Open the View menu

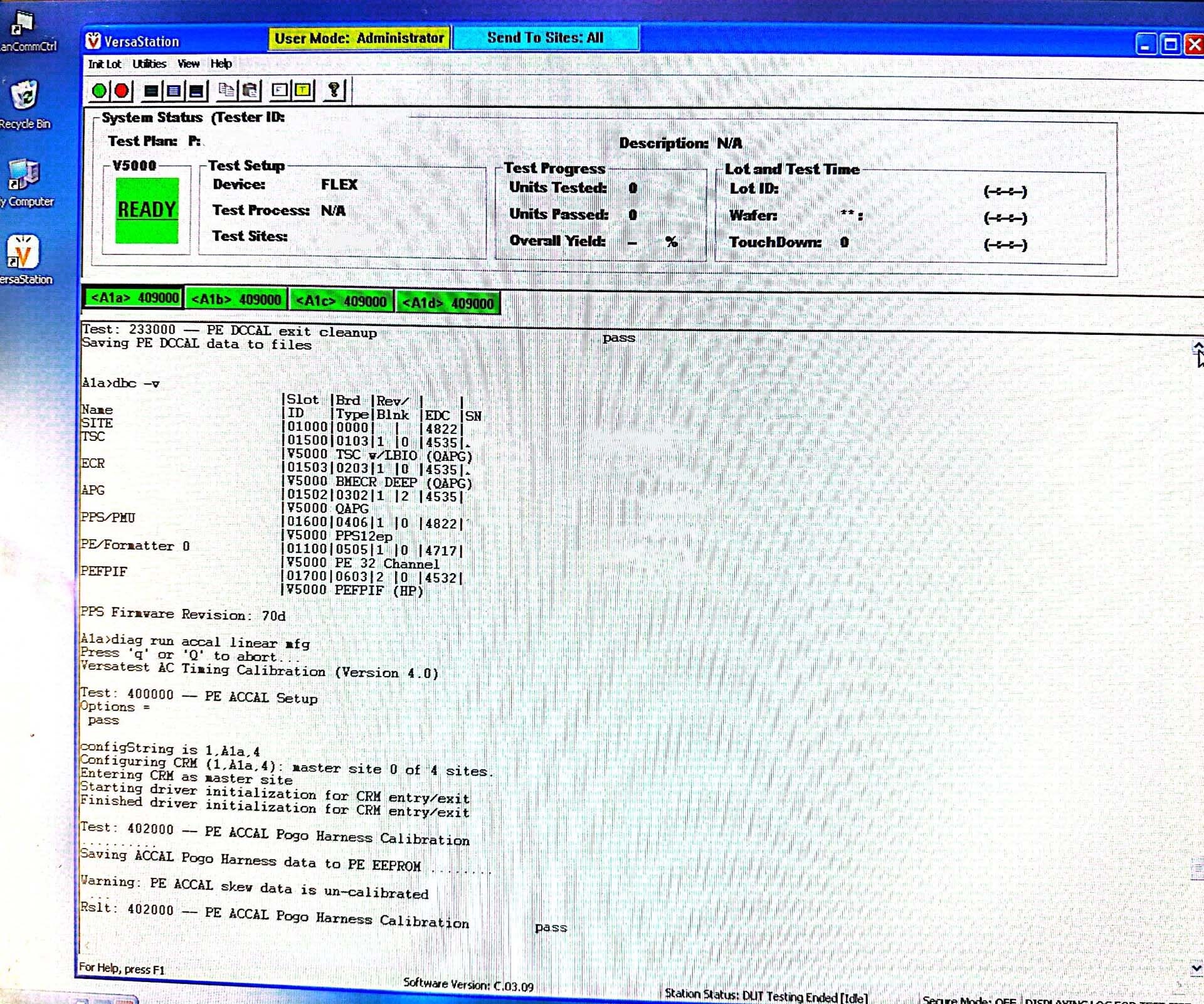[188, 64]
